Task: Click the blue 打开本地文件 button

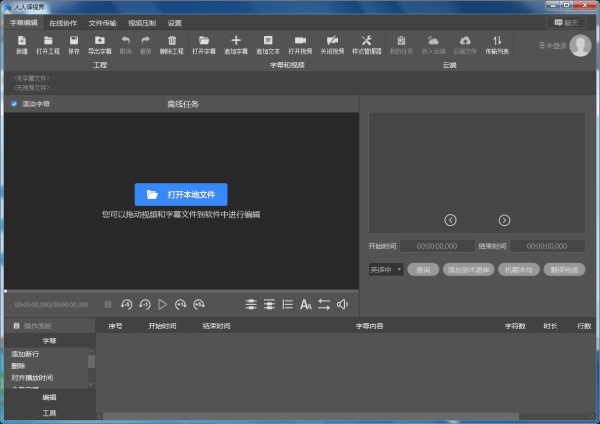Action: click(181, 194)
